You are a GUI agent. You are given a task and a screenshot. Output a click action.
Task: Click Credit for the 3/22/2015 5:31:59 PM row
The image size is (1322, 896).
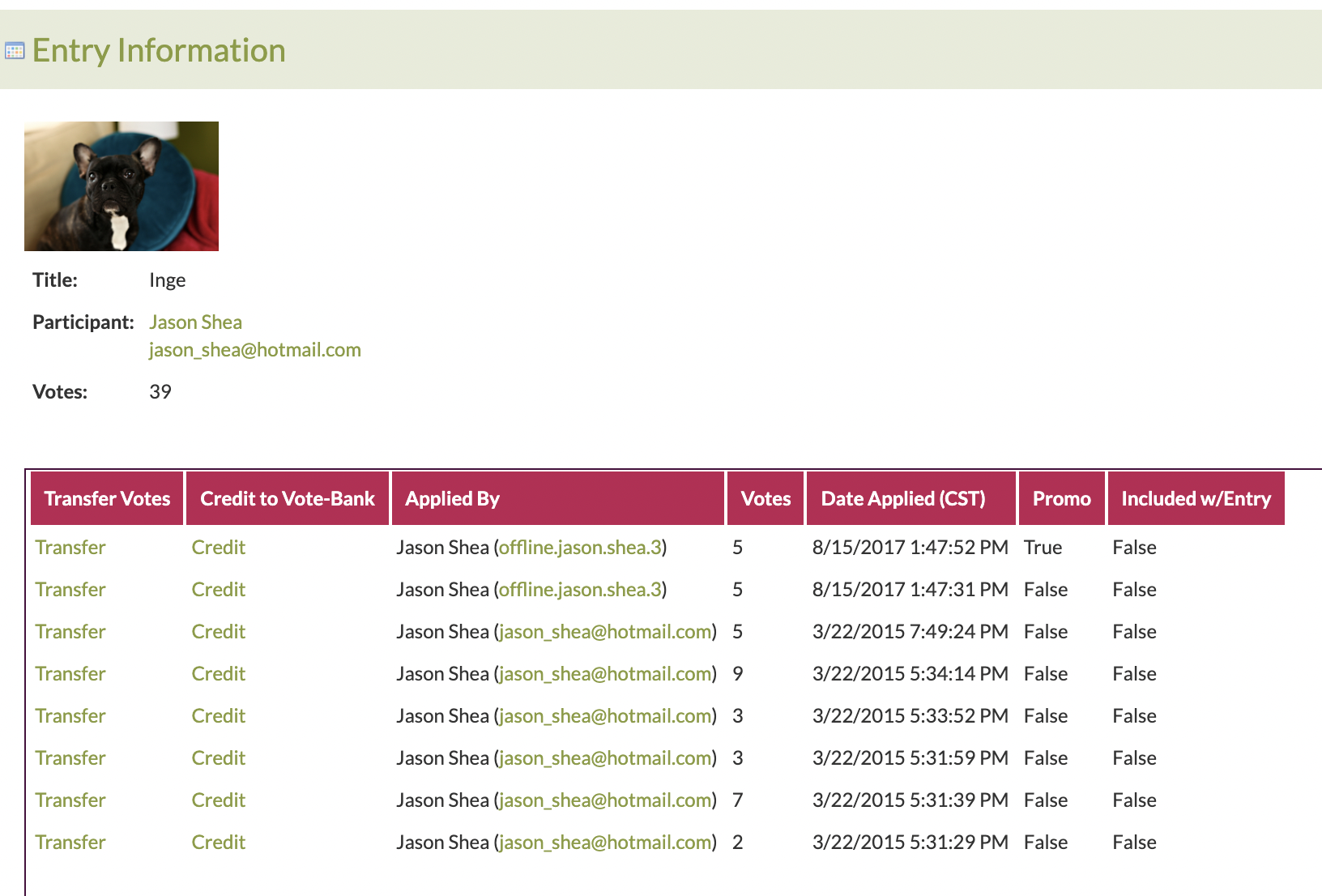(219, 758)
